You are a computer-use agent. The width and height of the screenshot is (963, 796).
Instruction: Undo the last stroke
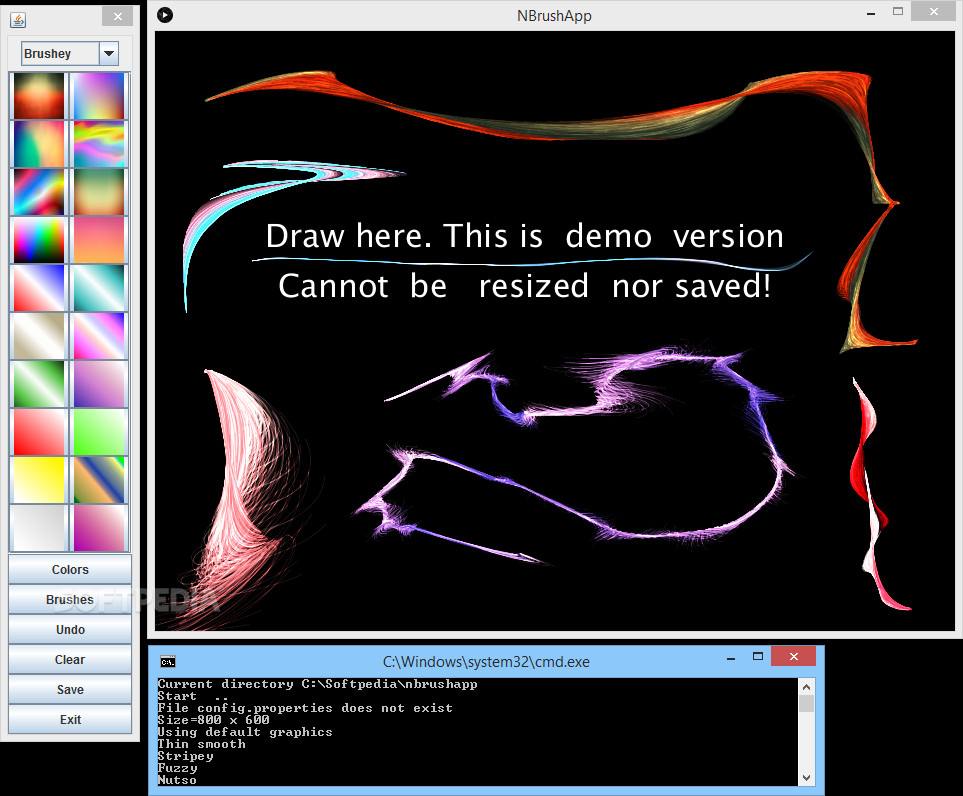pos(70,630)
